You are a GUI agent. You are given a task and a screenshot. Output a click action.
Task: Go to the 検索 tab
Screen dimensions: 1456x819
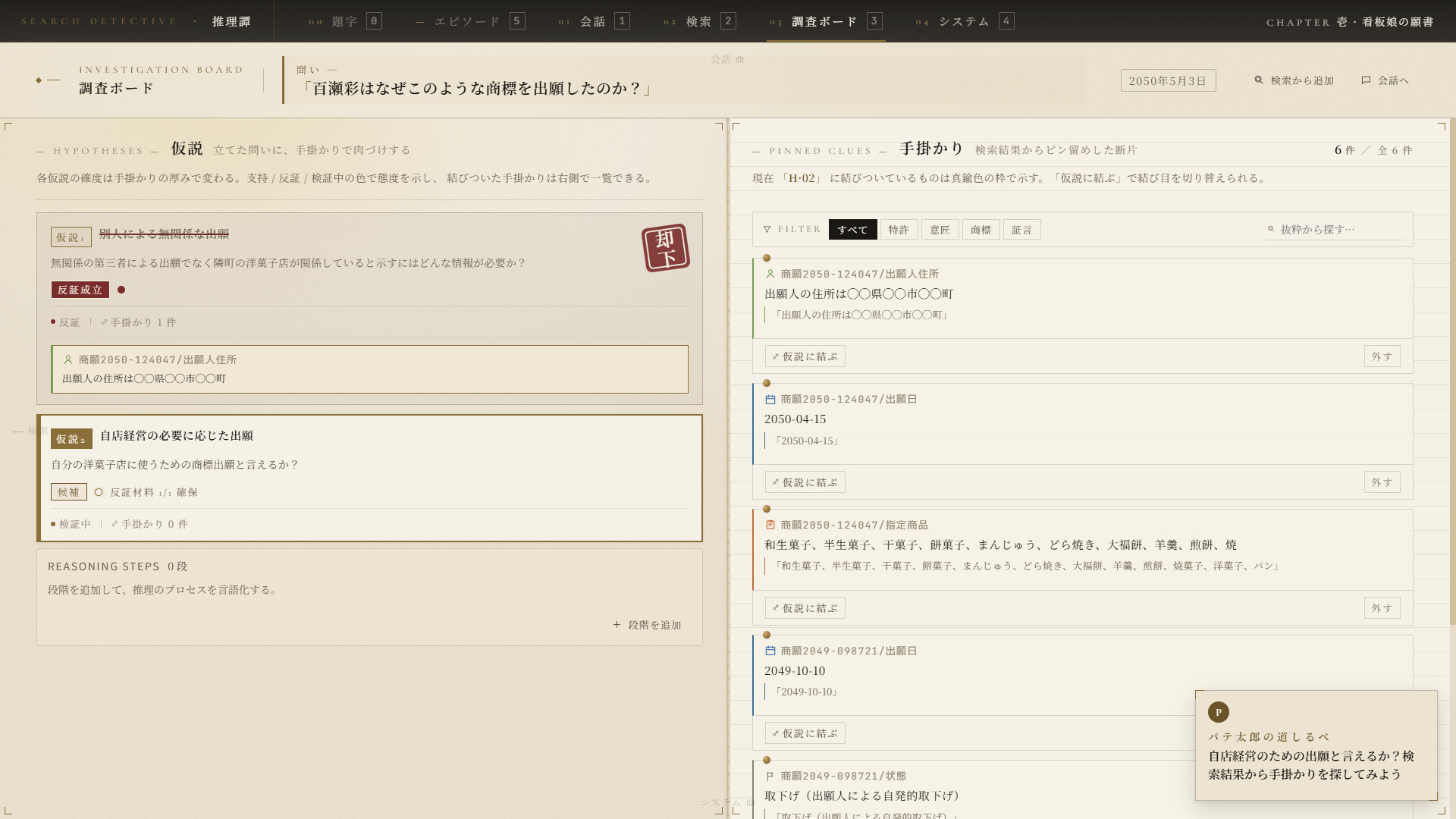coord(699,21)
